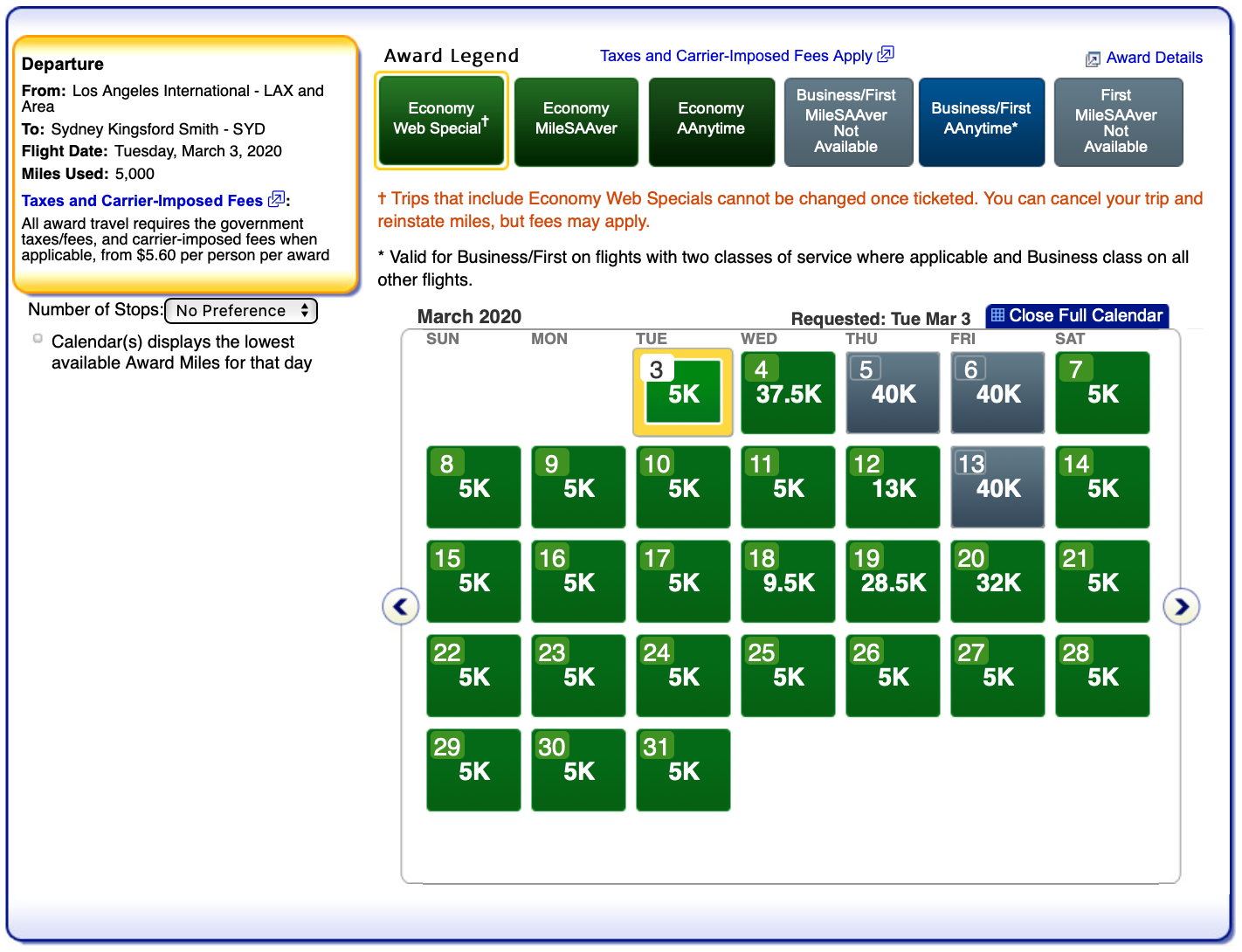Select the Economy MileSAAver award type
1242x952 pixels.
pyautogui.click(x=576, y=121)
